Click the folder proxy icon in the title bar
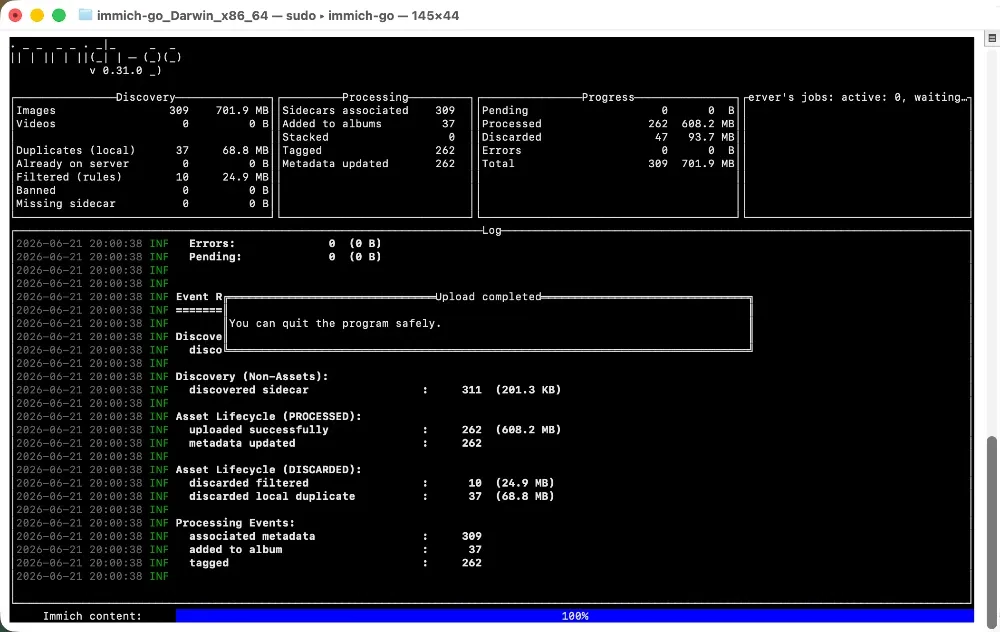Screen dimensions: 1000x632 [x=85, y=15]
